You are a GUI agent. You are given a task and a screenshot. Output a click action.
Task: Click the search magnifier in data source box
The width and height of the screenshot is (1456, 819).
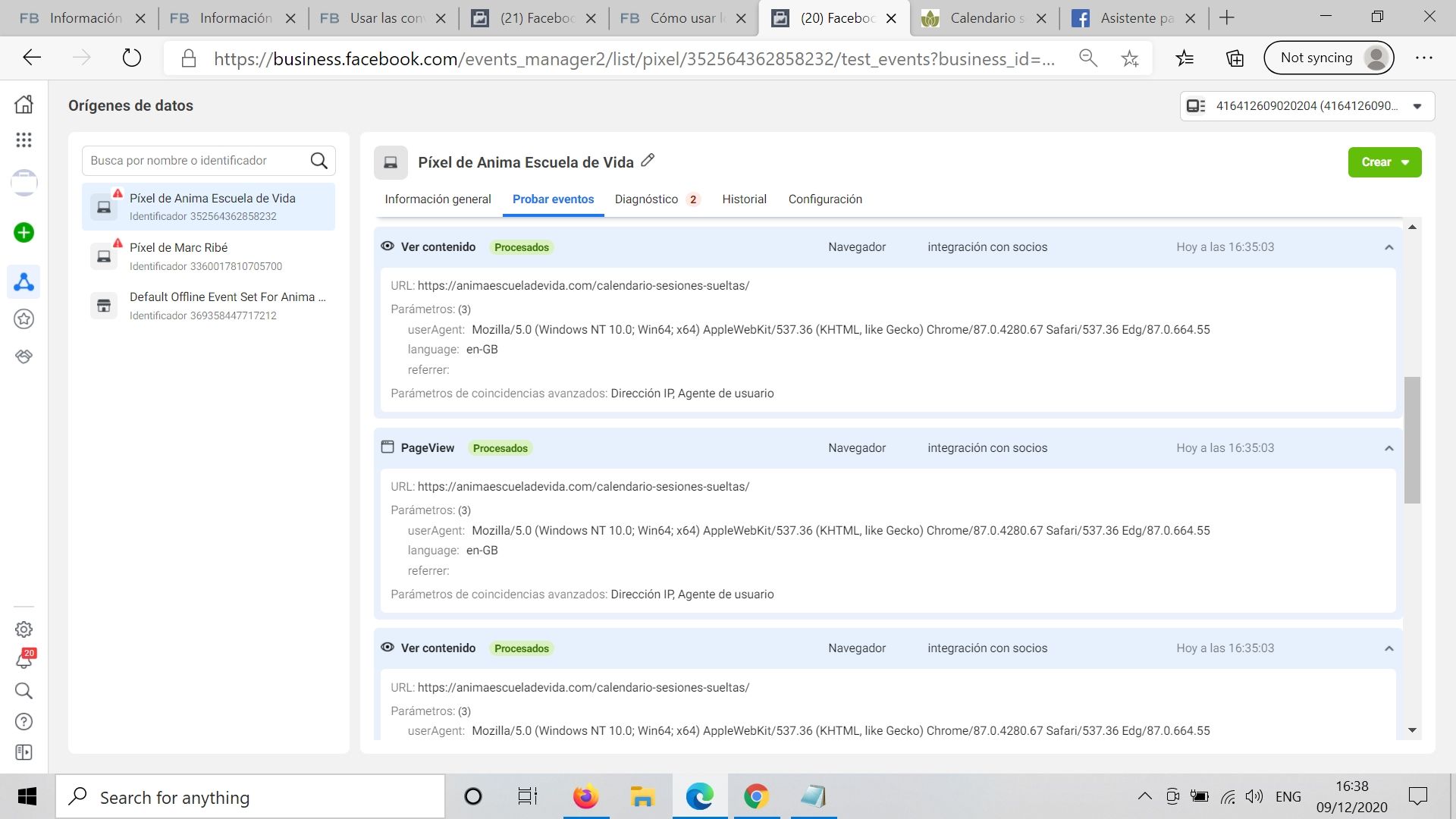point(319,161)
